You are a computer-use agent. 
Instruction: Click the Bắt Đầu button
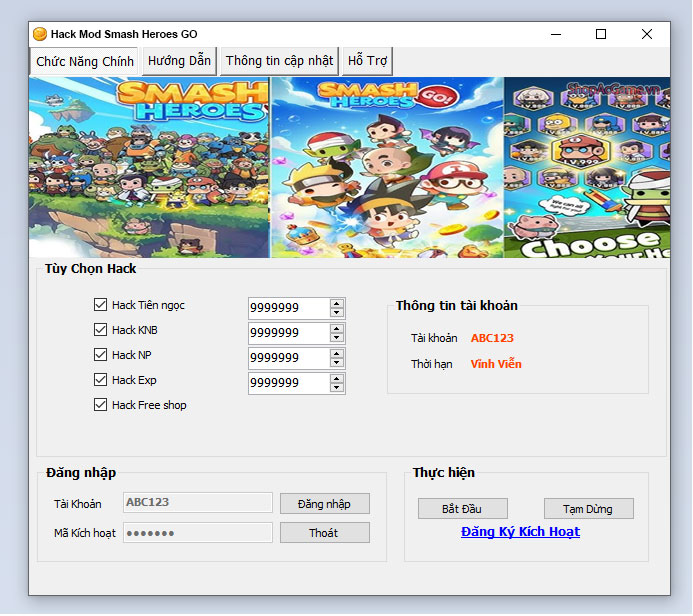coord(463,509)
